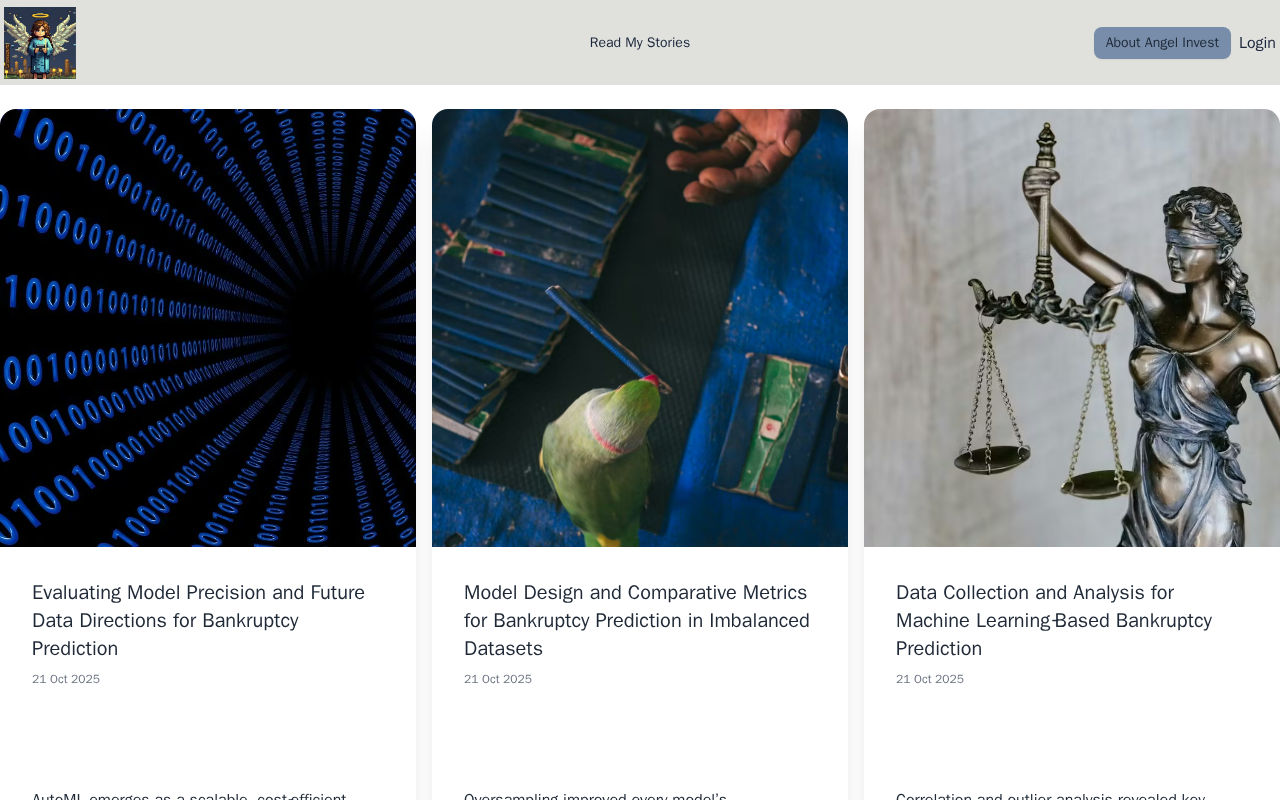Click the date under Evaluating Model Precision title
This screenshot has height=800, width=1280.
click(x=66, y=679)
